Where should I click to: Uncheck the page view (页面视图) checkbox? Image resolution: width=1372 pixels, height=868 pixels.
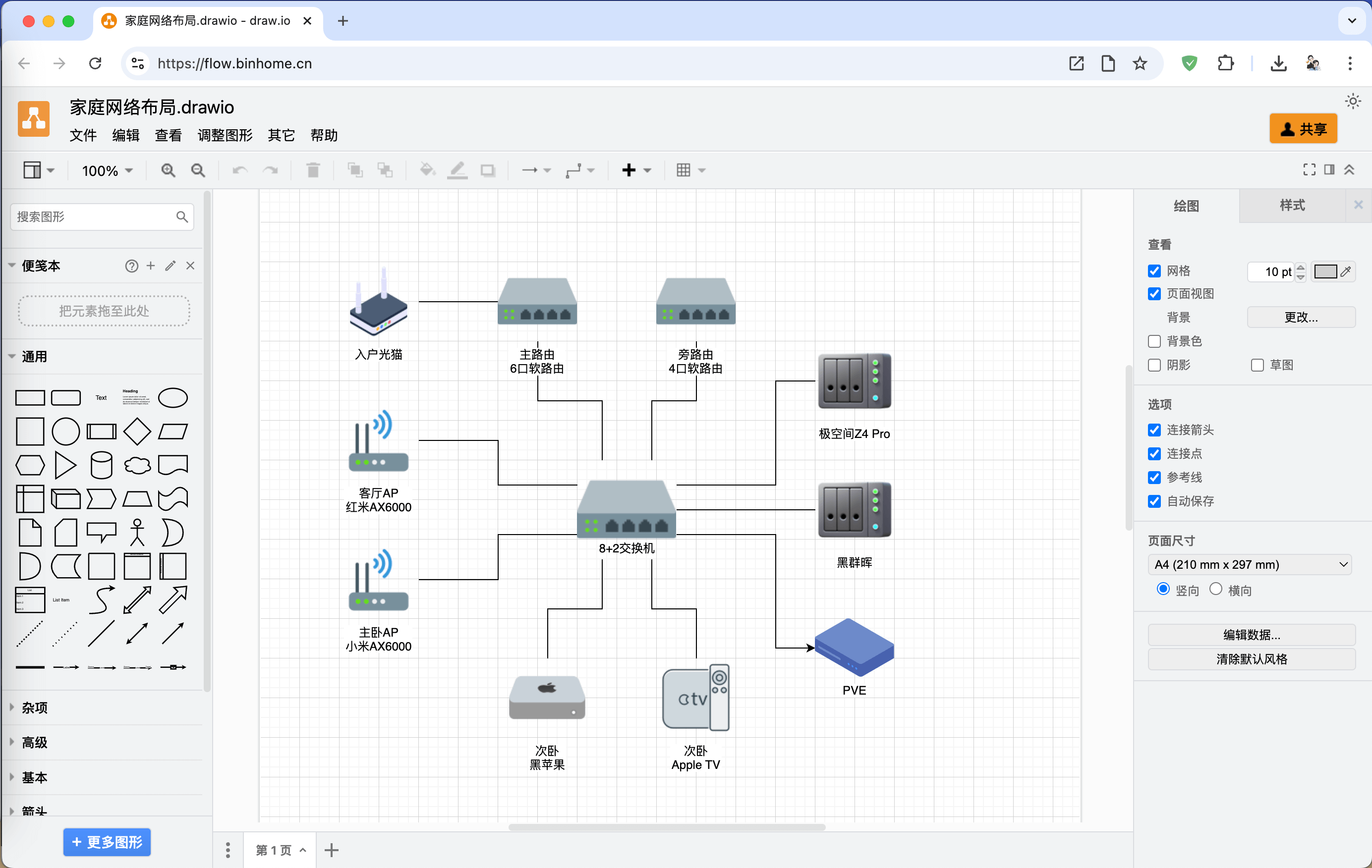click(1154, 294)
